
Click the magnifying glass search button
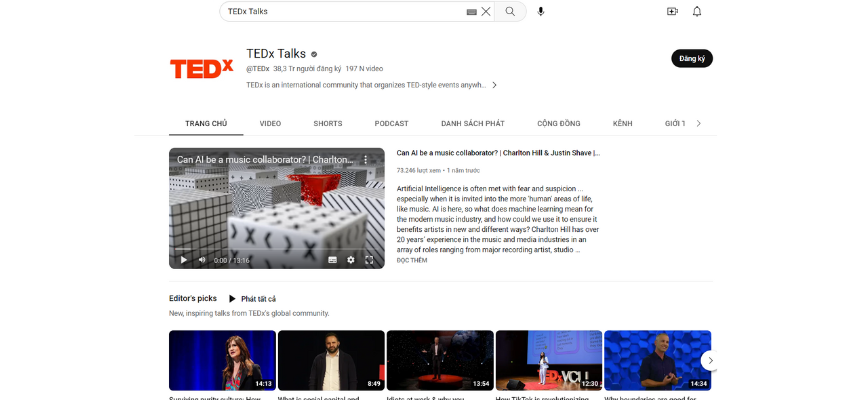(510, 11)
